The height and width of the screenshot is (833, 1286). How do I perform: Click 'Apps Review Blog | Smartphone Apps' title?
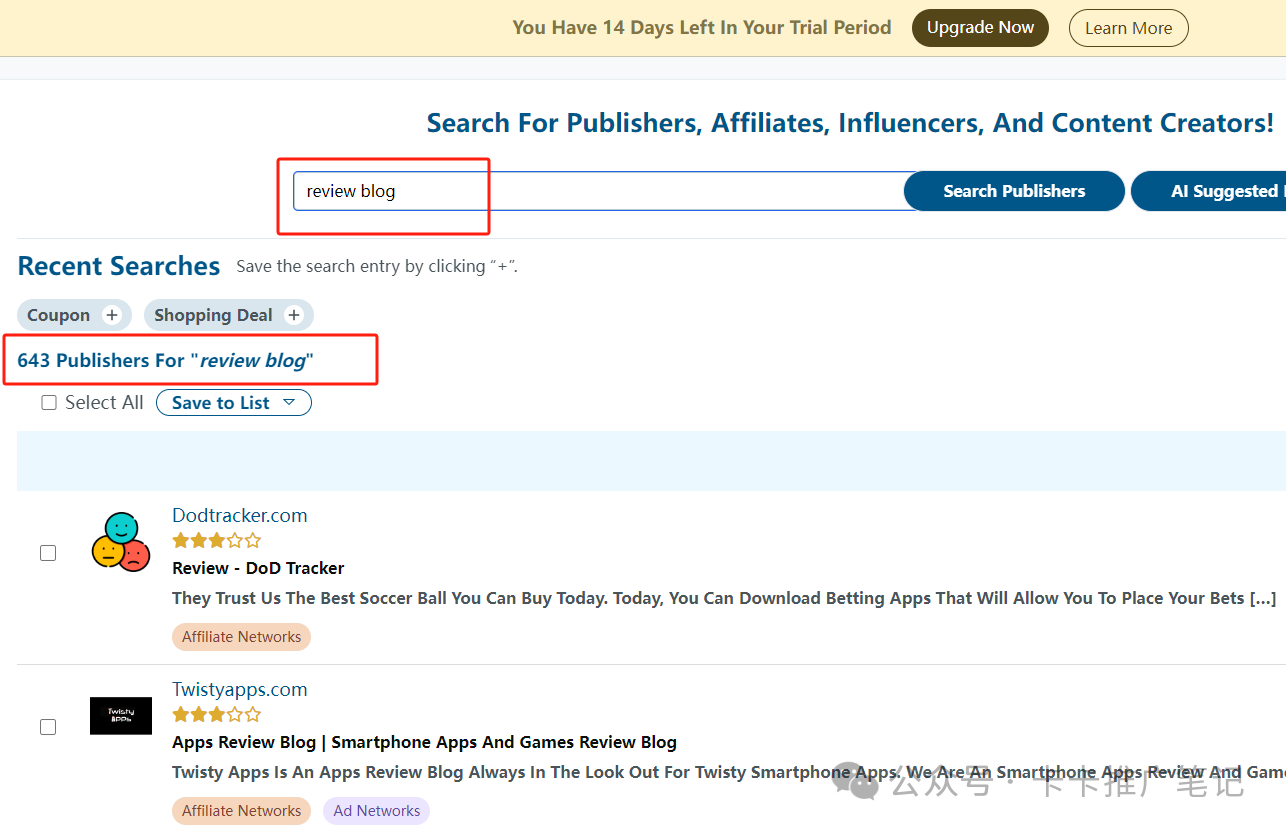[x=424, y=742]
